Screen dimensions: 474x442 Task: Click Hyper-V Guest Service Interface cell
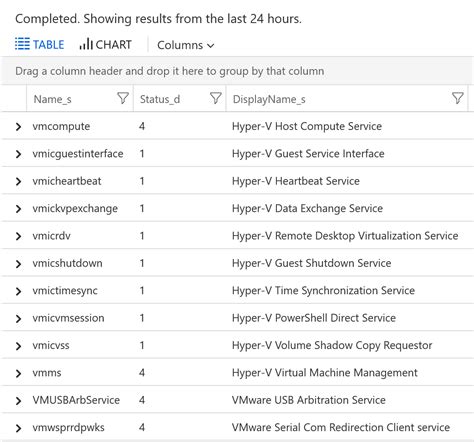click(x=308, y=154)
